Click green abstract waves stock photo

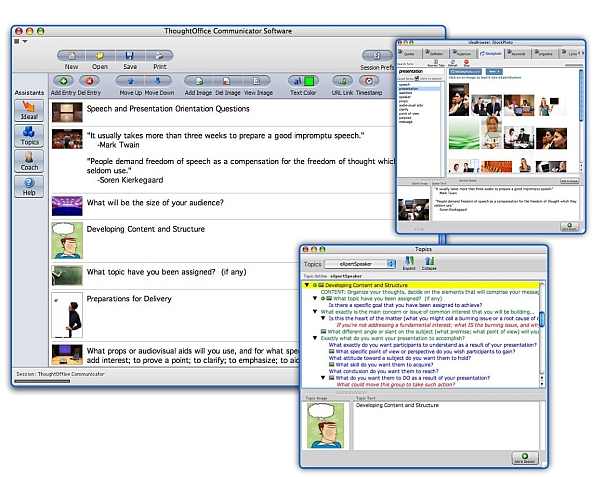(x=464, y=133)
